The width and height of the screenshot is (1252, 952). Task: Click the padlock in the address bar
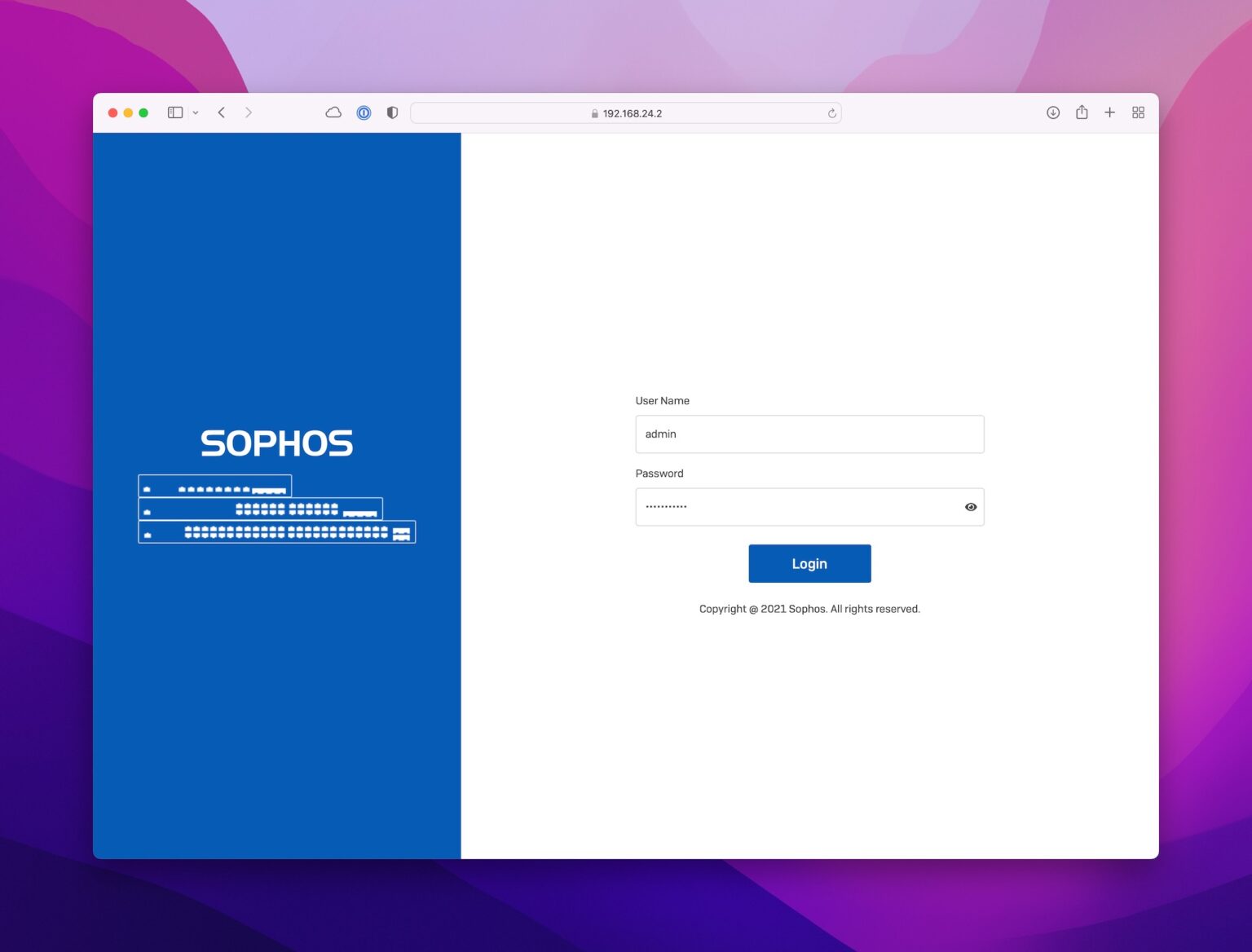pos(594,112)
